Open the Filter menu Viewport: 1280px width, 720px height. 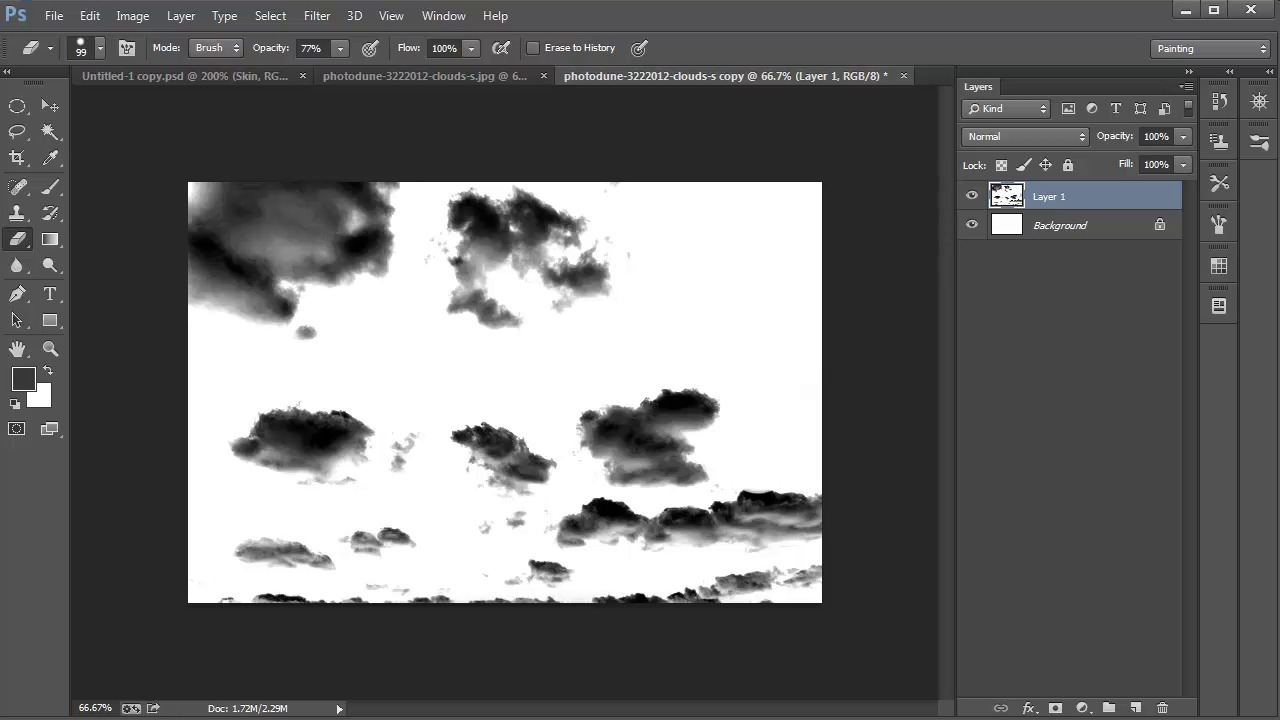pyautogui.click(x=317, y=16)
